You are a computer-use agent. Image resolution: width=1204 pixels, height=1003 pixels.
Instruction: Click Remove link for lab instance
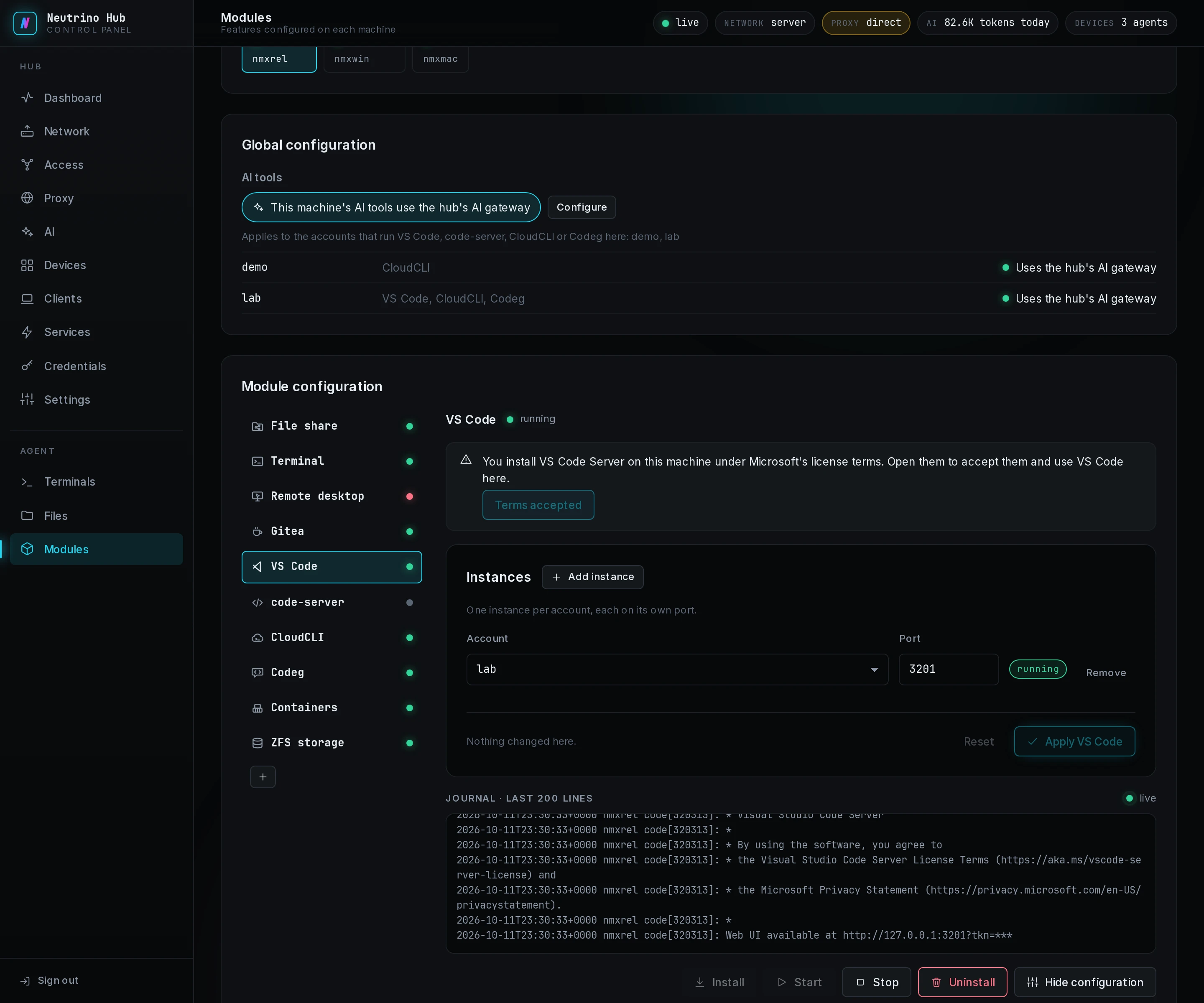1105,673
